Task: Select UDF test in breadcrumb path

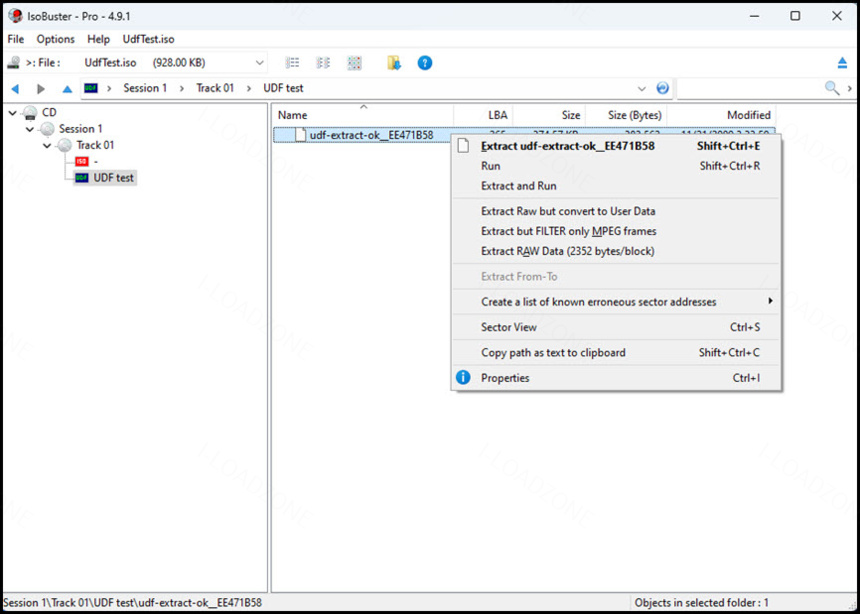Action: pyautogui.click(x=283, y=88)
